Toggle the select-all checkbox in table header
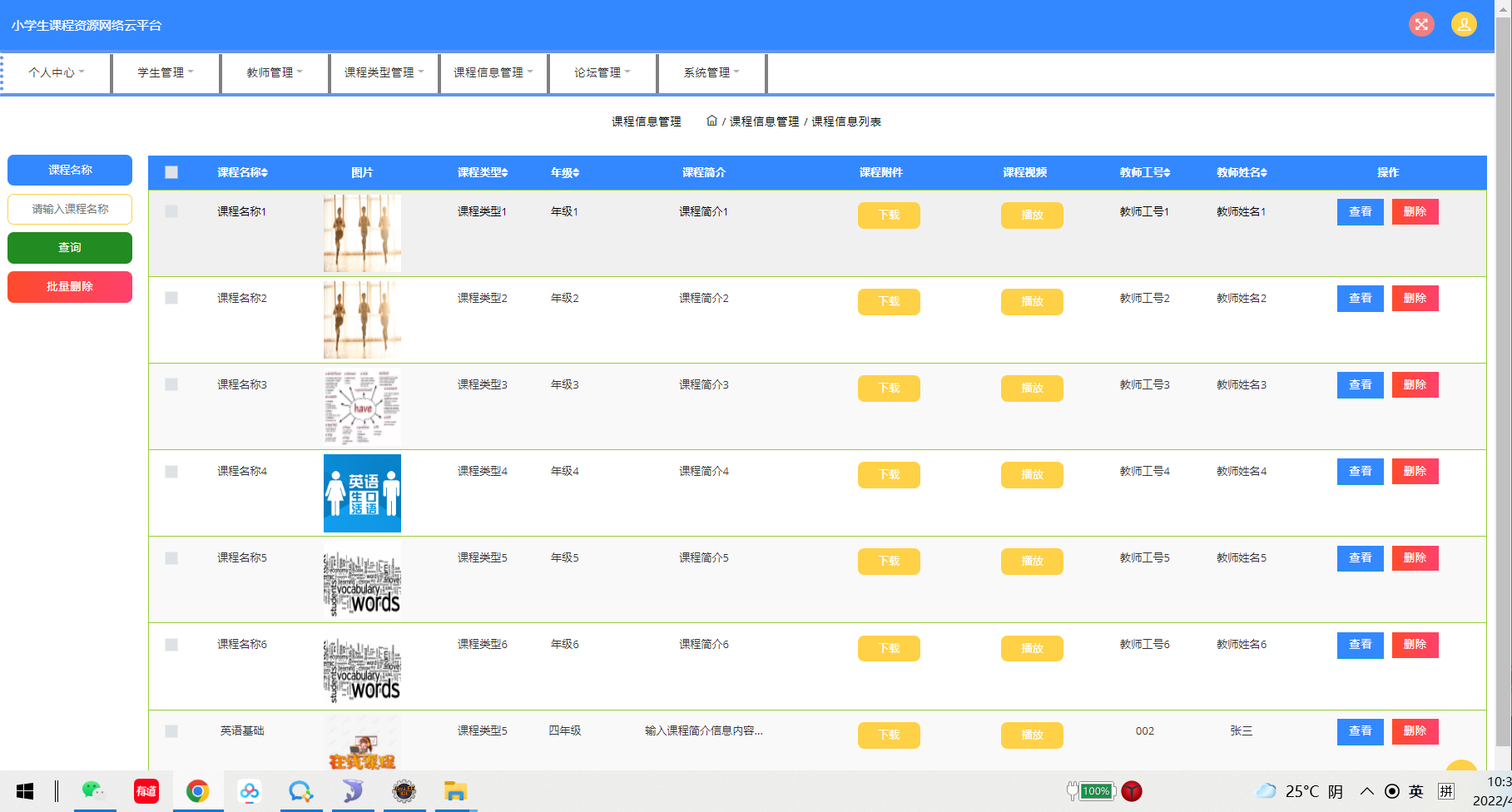 pos(171,172)
